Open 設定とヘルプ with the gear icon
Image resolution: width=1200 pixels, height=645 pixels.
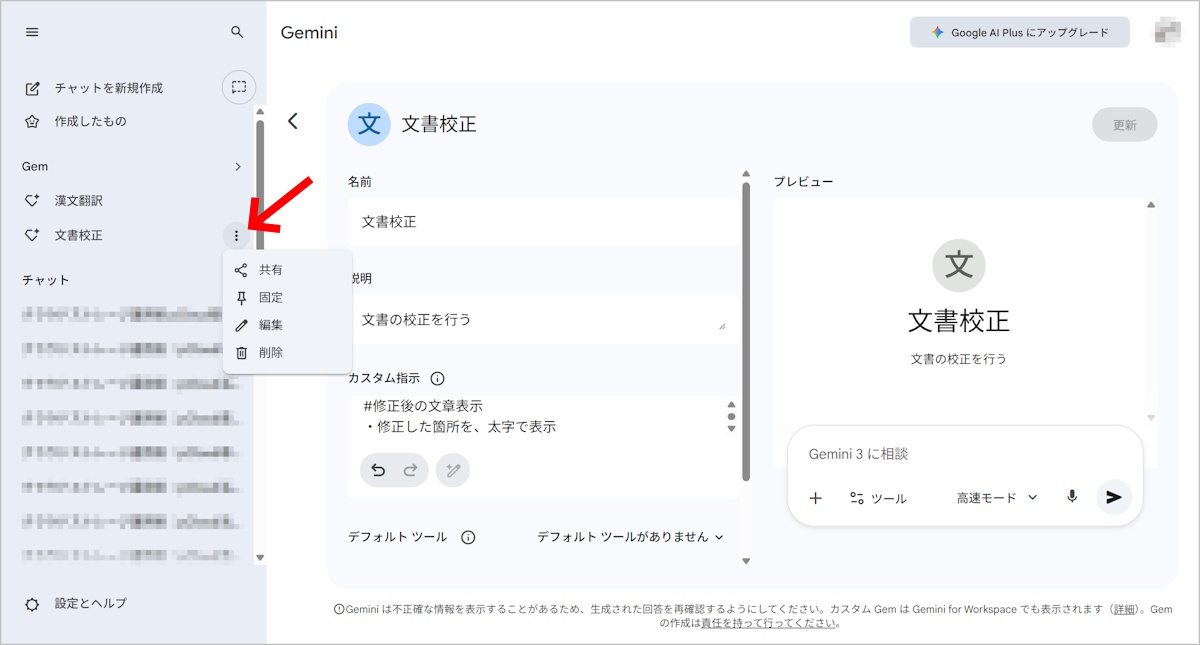[x=30, y=604]
